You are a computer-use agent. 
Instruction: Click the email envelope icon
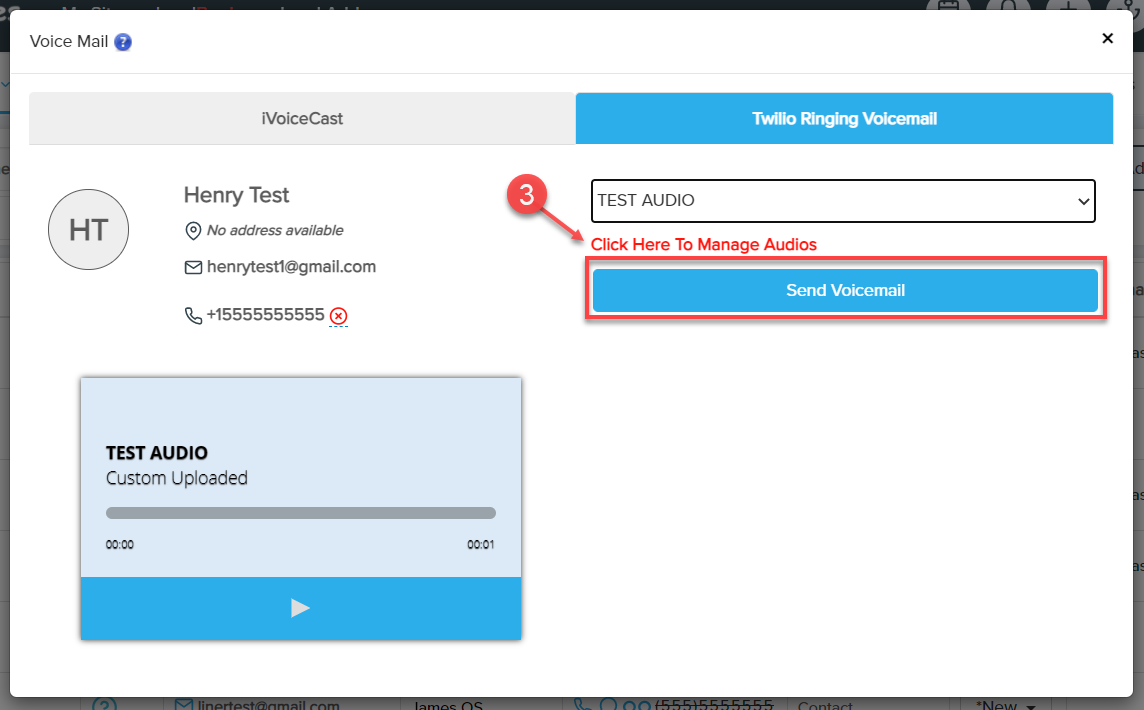[193, 268]
